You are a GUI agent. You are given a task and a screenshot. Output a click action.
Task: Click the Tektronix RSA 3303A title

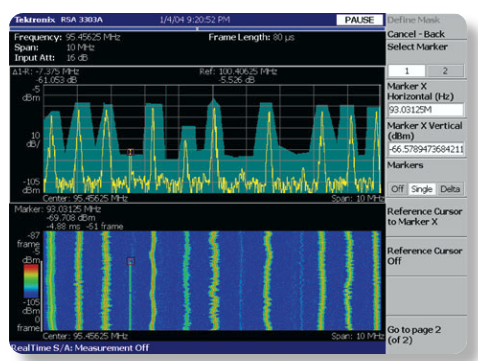(x=59, y=20)
